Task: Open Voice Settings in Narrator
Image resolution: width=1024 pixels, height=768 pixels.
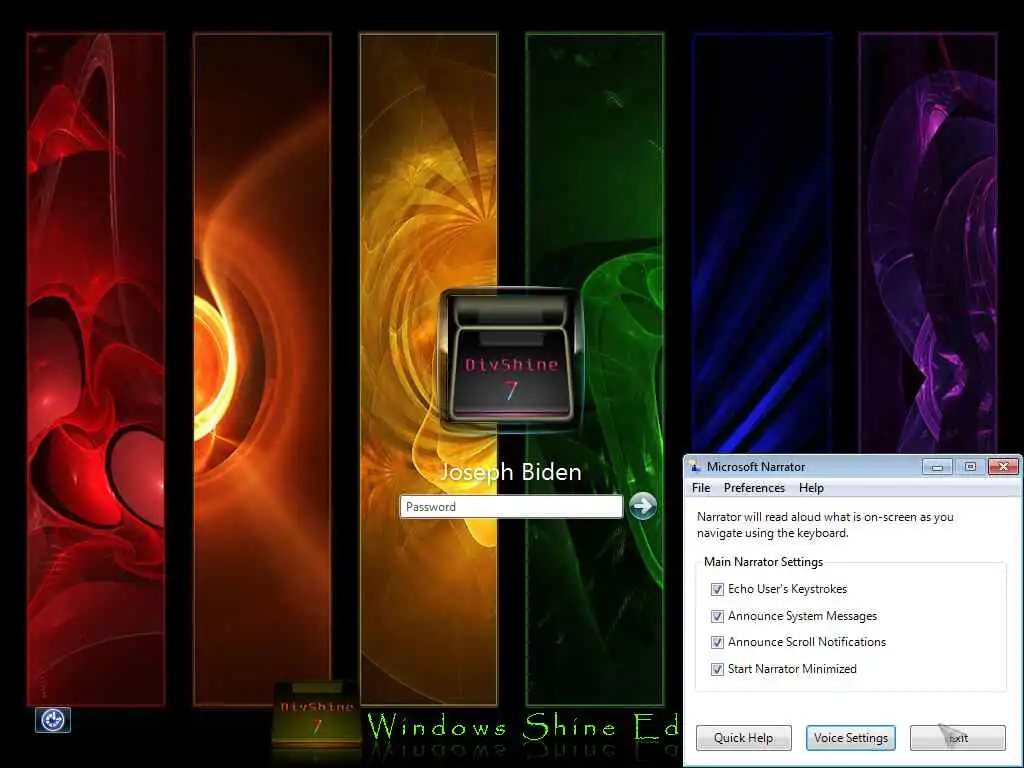Action: pos(850,738)
